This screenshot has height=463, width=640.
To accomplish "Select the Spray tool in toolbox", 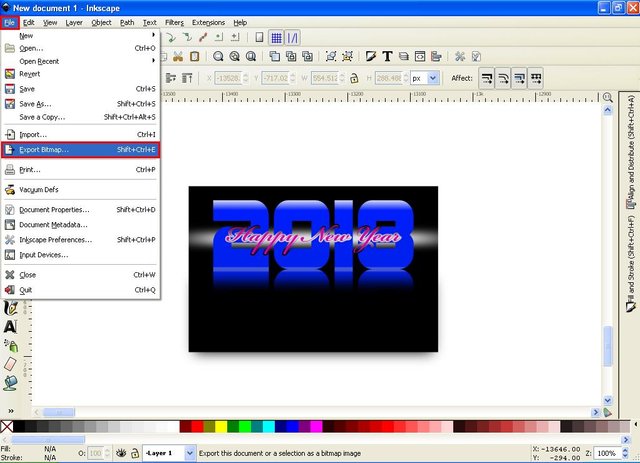I will tap(11, 346).
